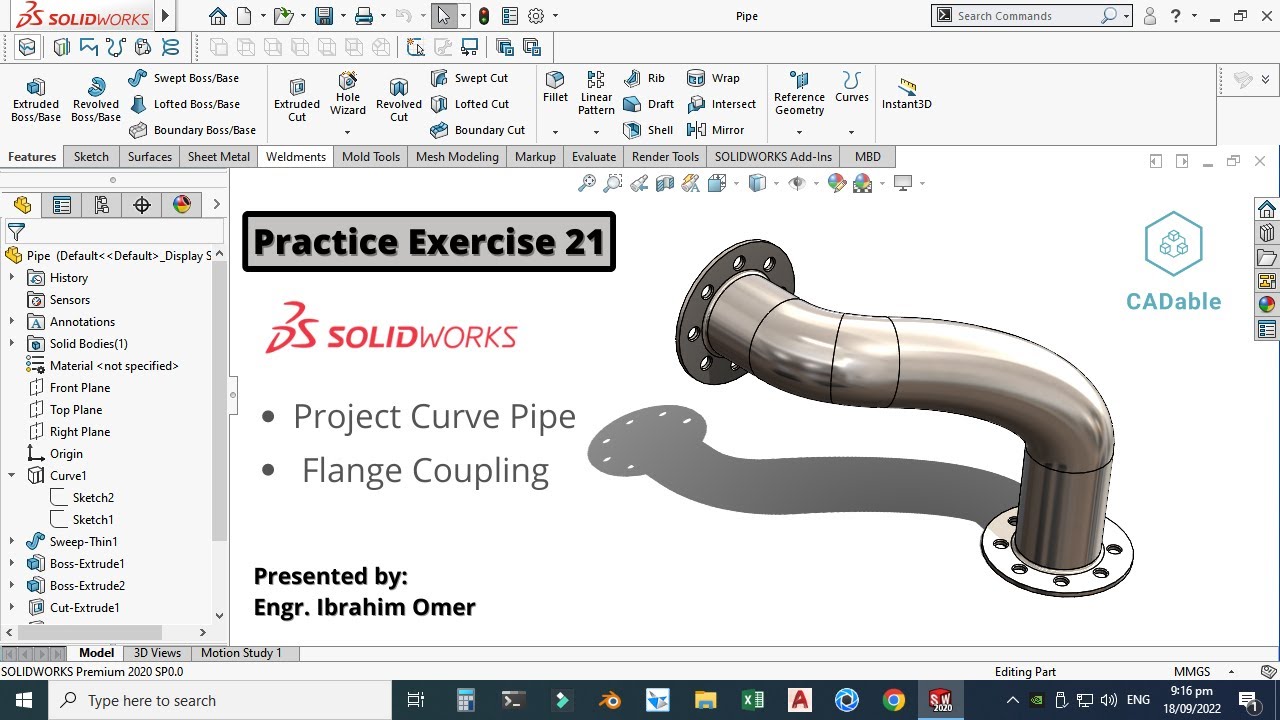Expand the Sweep-Thin1 feature
Image resolution: width=1280 pixels, height=720 pixels.
(x=12, y=542)
